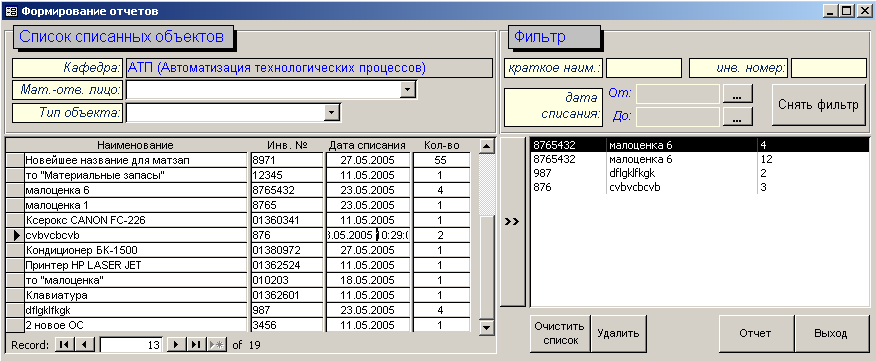Click table scrollbar up arrow
This screenshot has width=876, height=361.
click(487, 146)
